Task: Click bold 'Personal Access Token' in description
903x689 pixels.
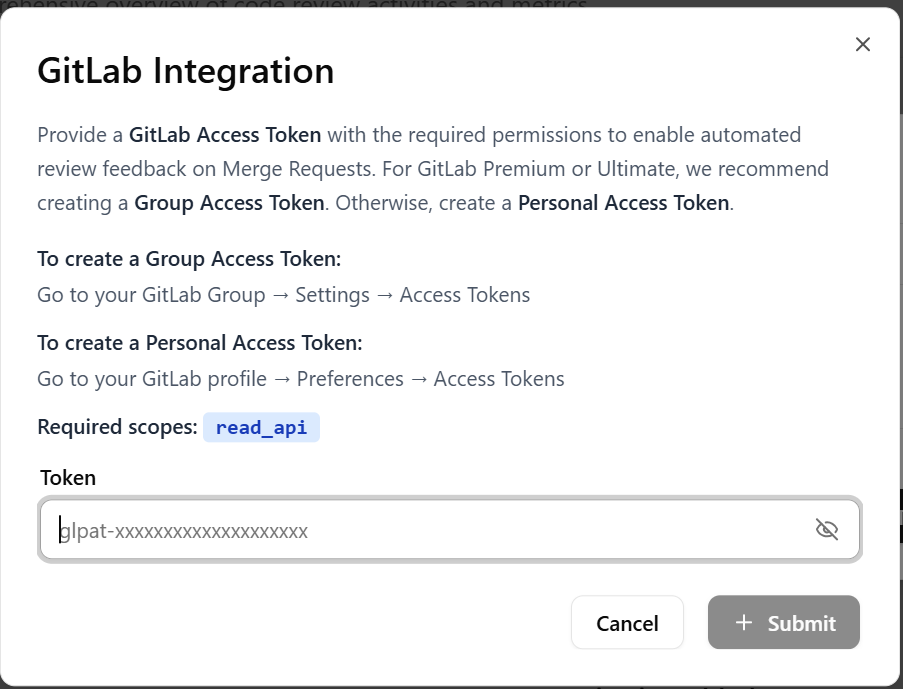Action: tap(624, 203)
